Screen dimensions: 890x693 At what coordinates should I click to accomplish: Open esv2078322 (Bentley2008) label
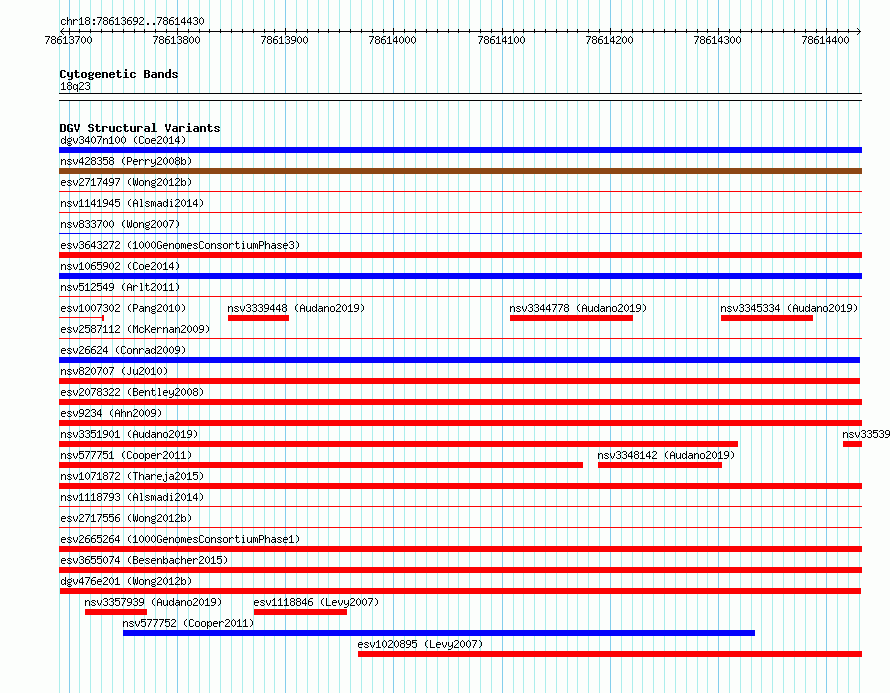point(132,392)
